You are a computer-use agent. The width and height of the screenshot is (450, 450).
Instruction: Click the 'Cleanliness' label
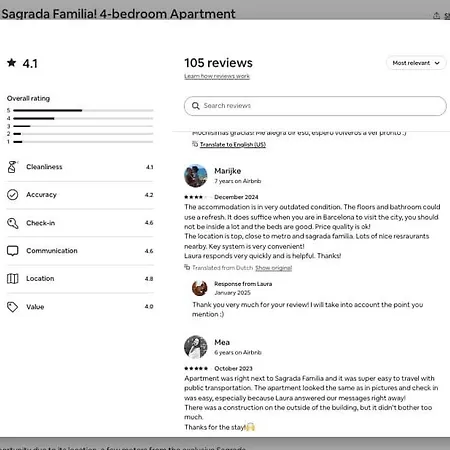[x=44, y=167]
